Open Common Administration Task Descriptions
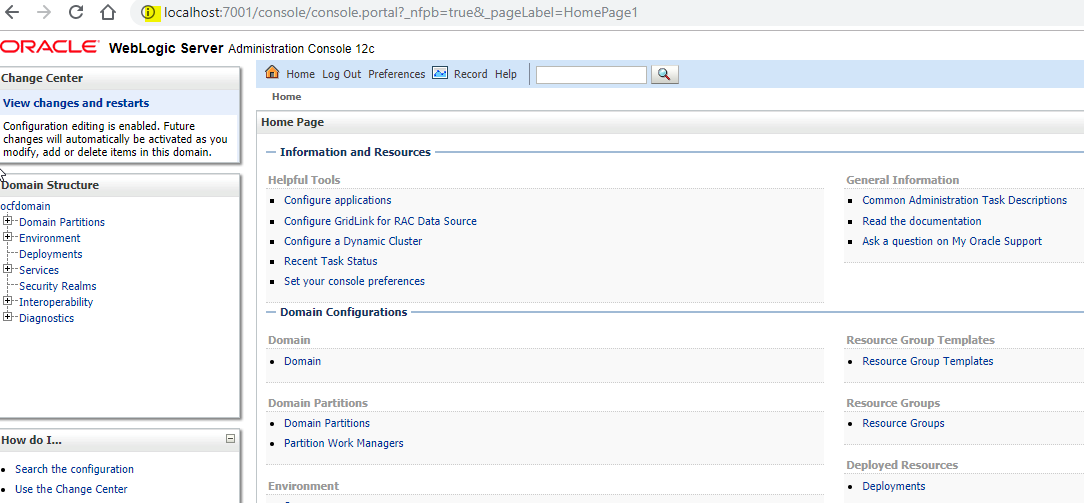This screenshot has width=1084, height=503. pos(964,200)
